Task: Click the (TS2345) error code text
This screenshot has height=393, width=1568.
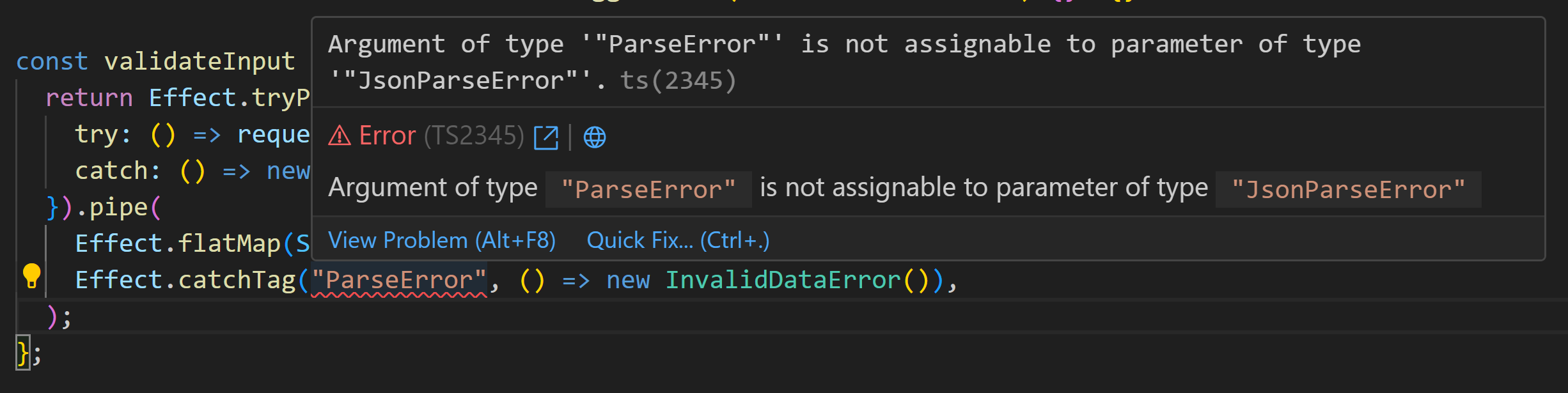Action: 474,136
